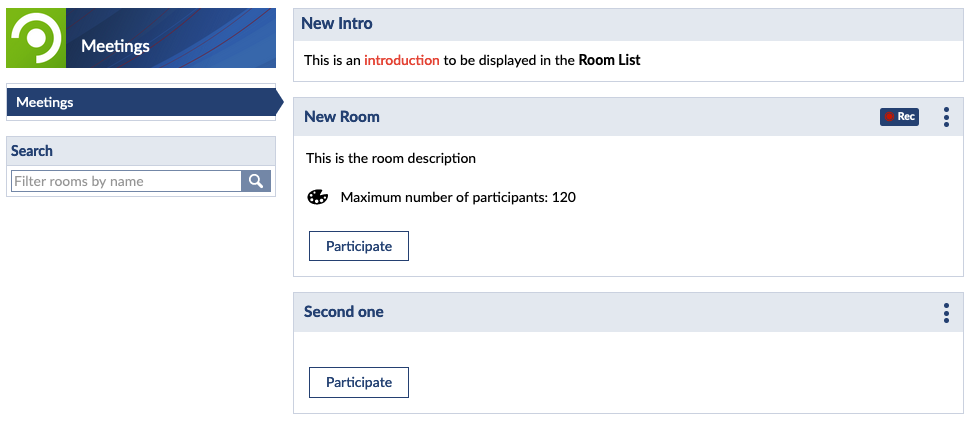Click the New Room title heading
The width and height of the screenshot is (970, 423).
pyautogui.click(x=342, y=117)
